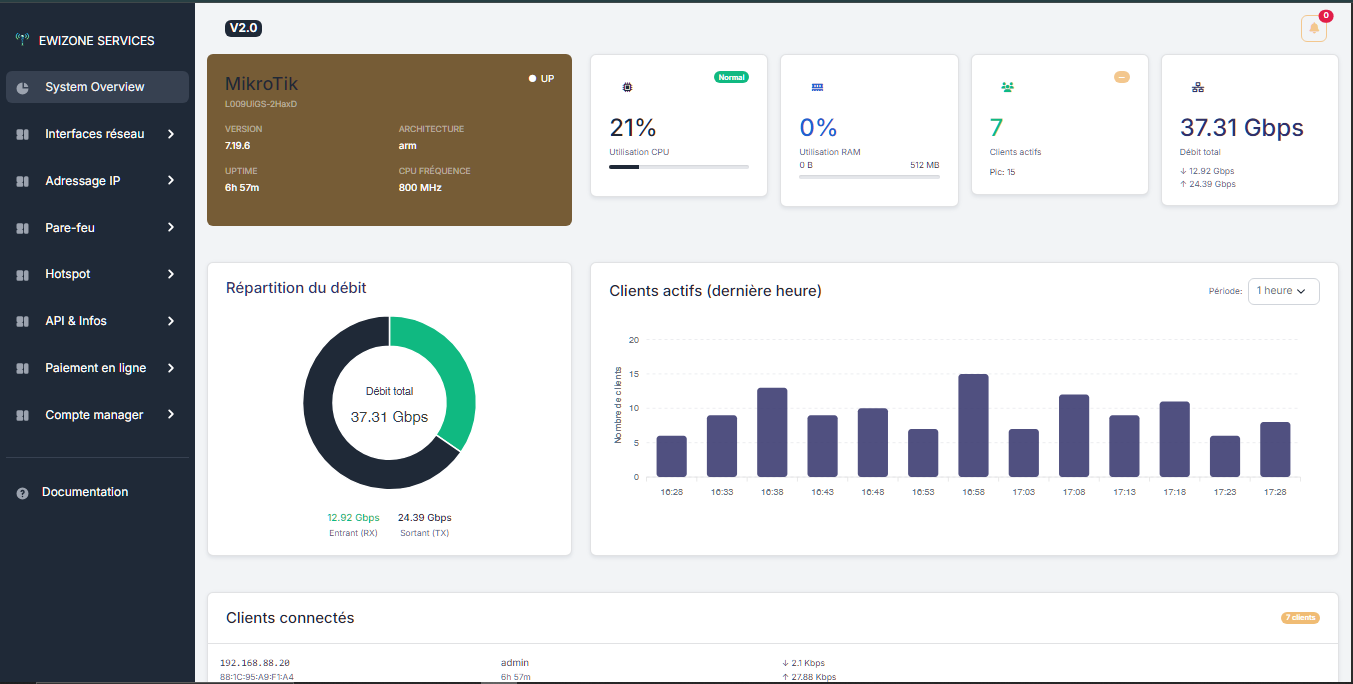Click the green clients group icon
The height and width of the screenshot is (684, 1353).
click(x=1007, y=87)
